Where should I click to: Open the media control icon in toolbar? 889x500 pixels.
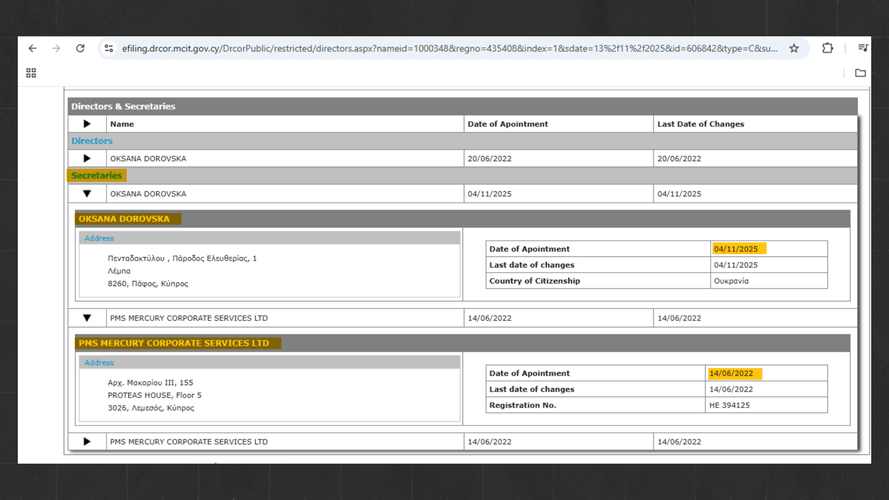[x=862, y=48]
